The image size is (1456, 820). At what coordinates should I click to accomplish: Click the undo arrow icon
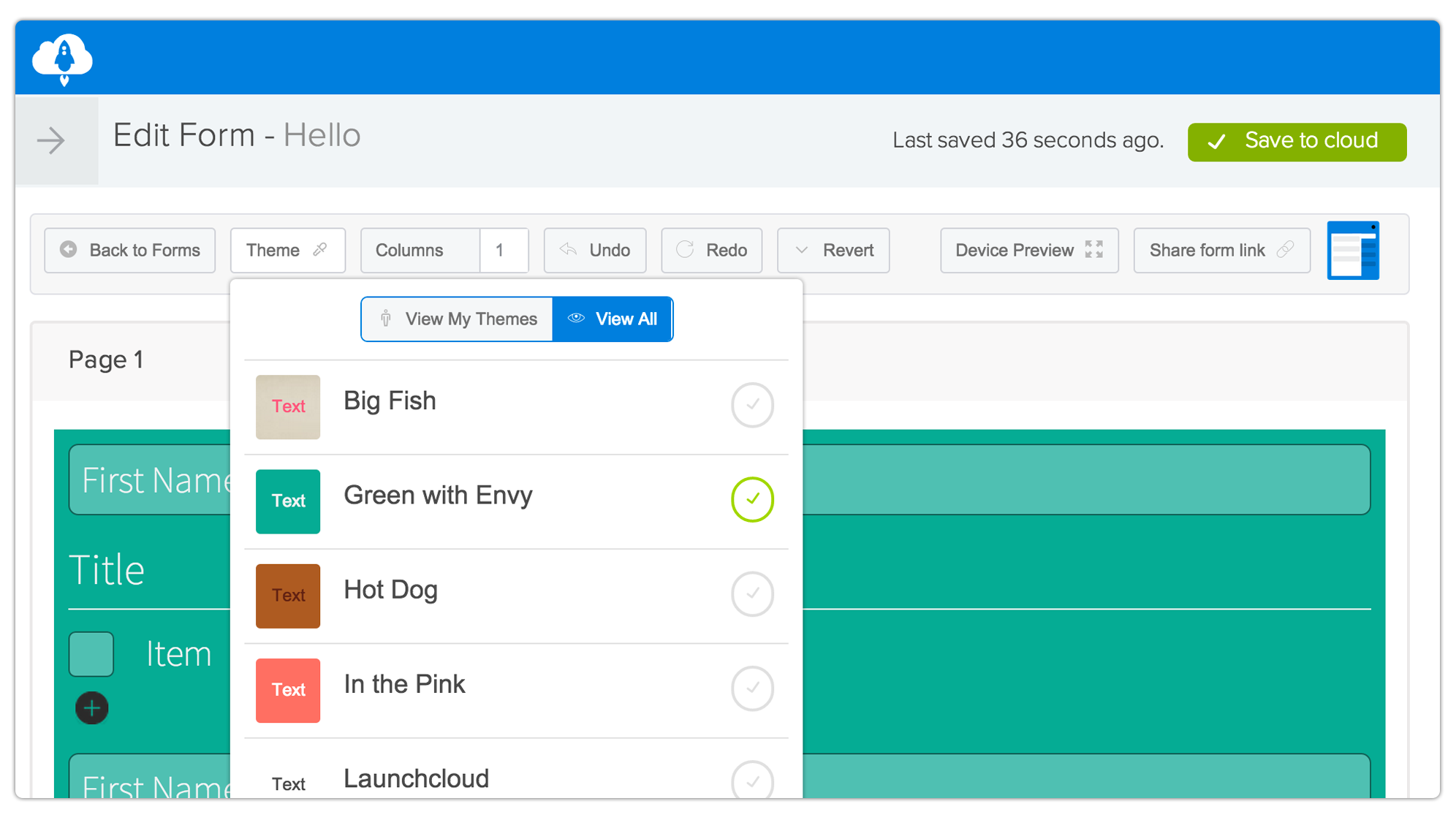[569, 250]
